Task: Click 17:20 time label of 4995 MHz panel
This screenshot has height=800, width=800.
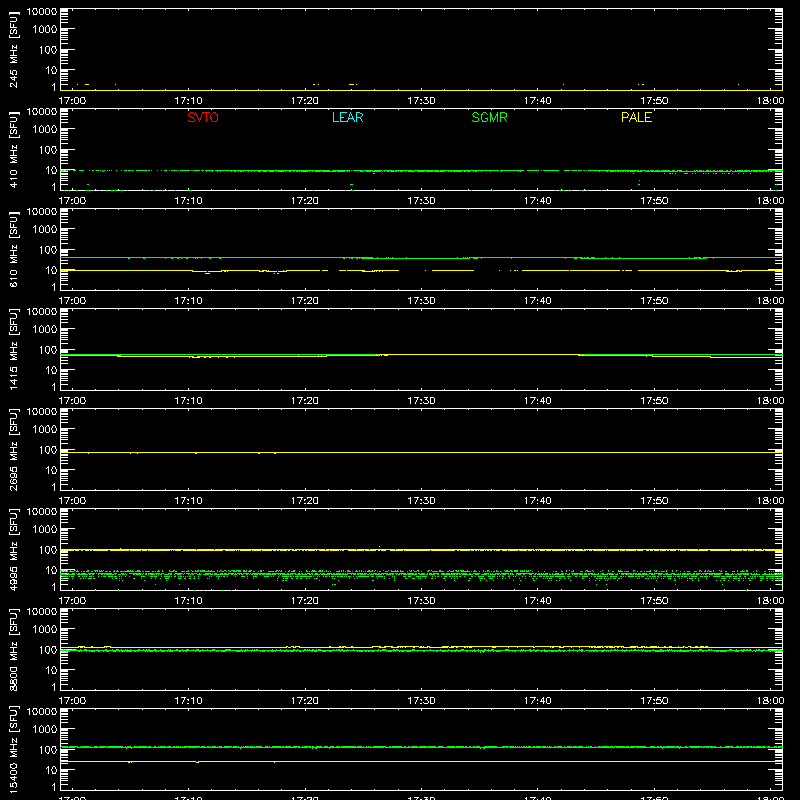Action: (x=305, y=601)
